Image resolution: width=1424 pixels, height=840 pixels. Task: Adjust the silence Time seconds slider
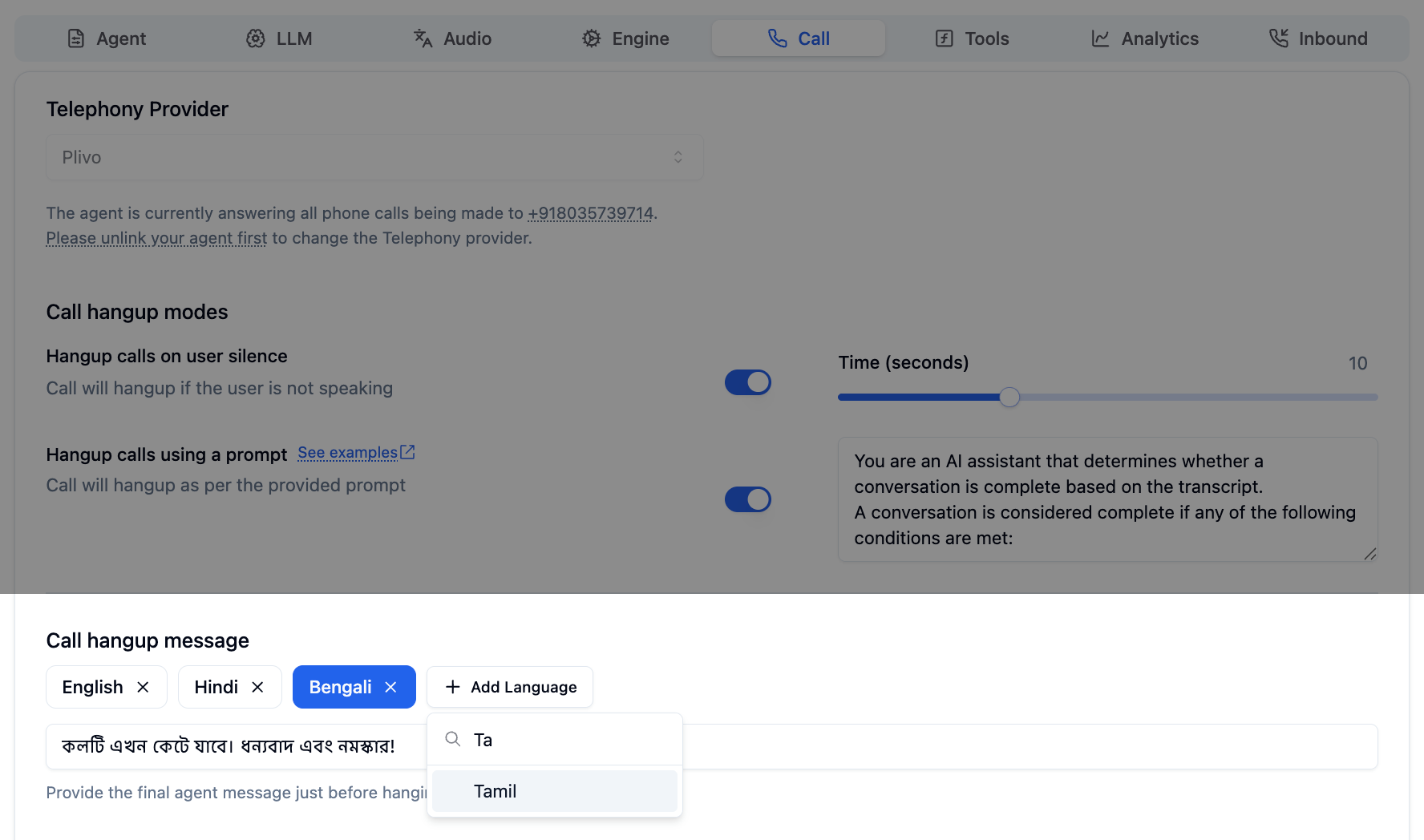pyautogui.click(x=1009, y=397)
